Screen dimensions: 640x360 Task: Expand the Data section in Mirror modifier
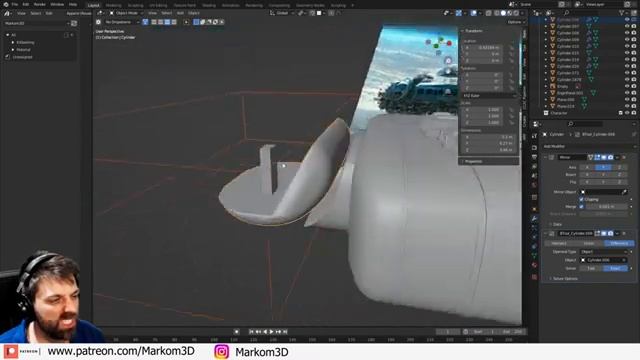(557, 224)
